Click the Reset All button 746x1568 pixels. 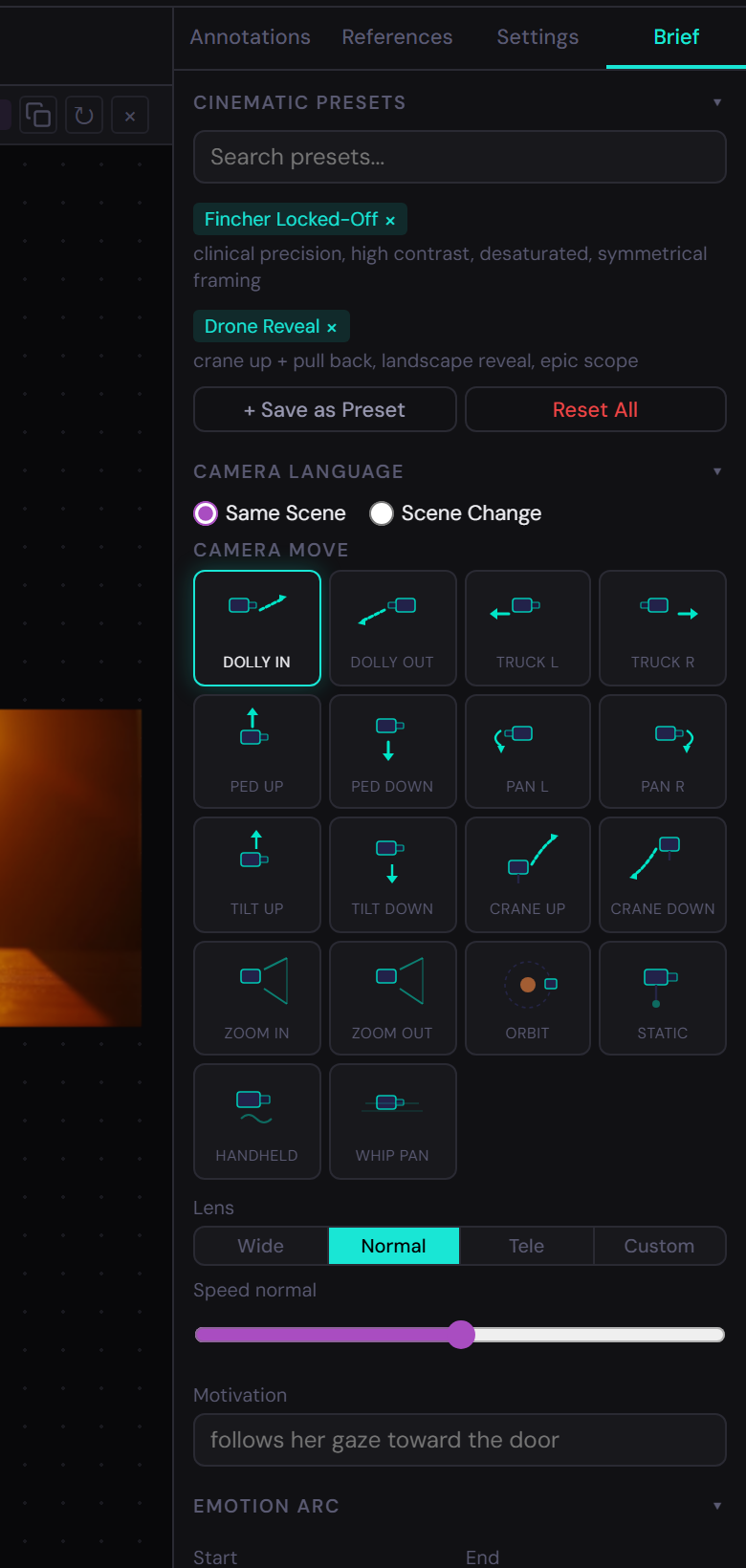tap(595, 409)
